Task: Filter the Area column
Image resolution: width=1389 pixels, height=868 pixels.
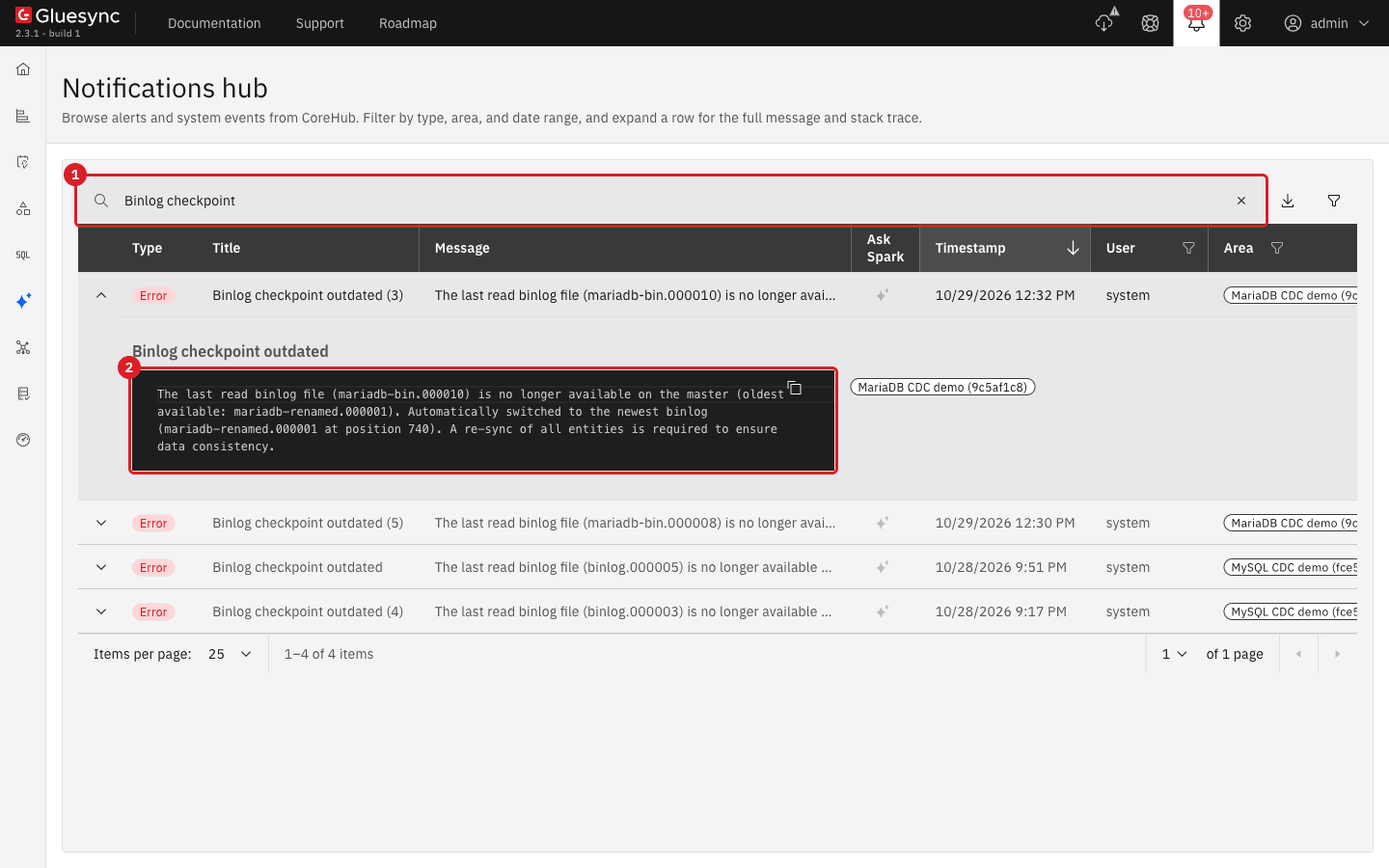Action: point(1277,248)
